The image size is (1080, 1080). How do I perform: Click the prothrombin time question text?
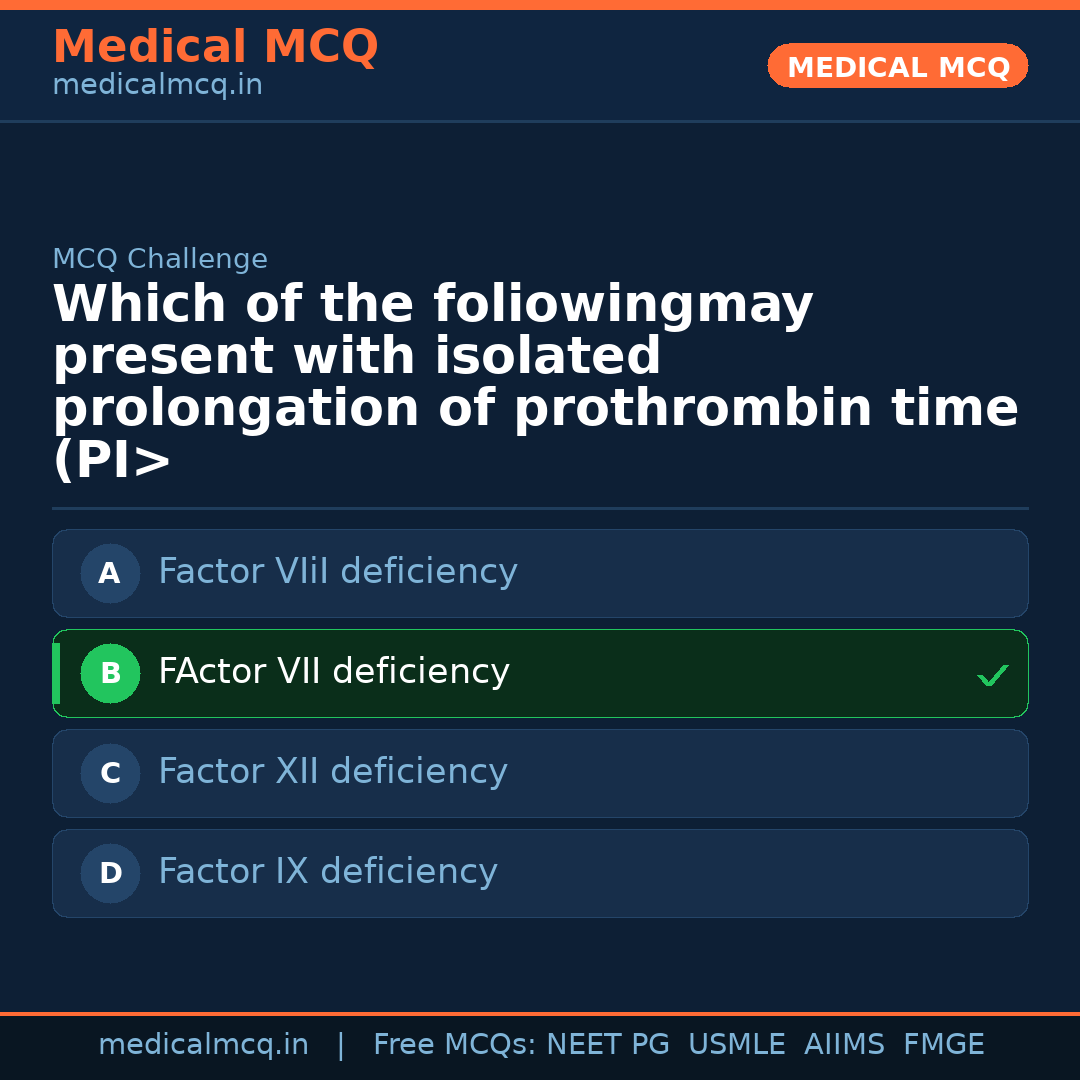tap(535, 383)
